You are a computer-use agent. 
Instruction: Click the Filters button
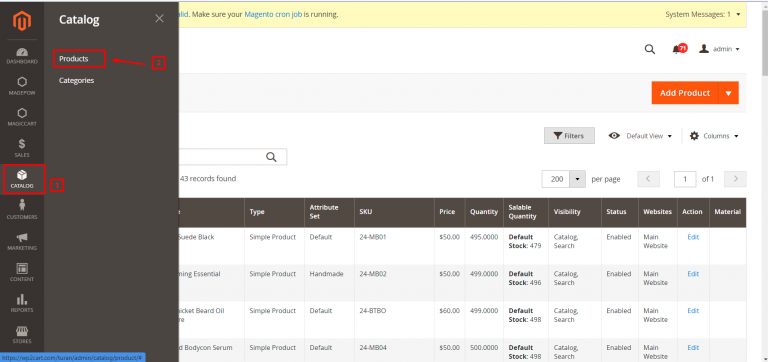click(x=569, y=136)
